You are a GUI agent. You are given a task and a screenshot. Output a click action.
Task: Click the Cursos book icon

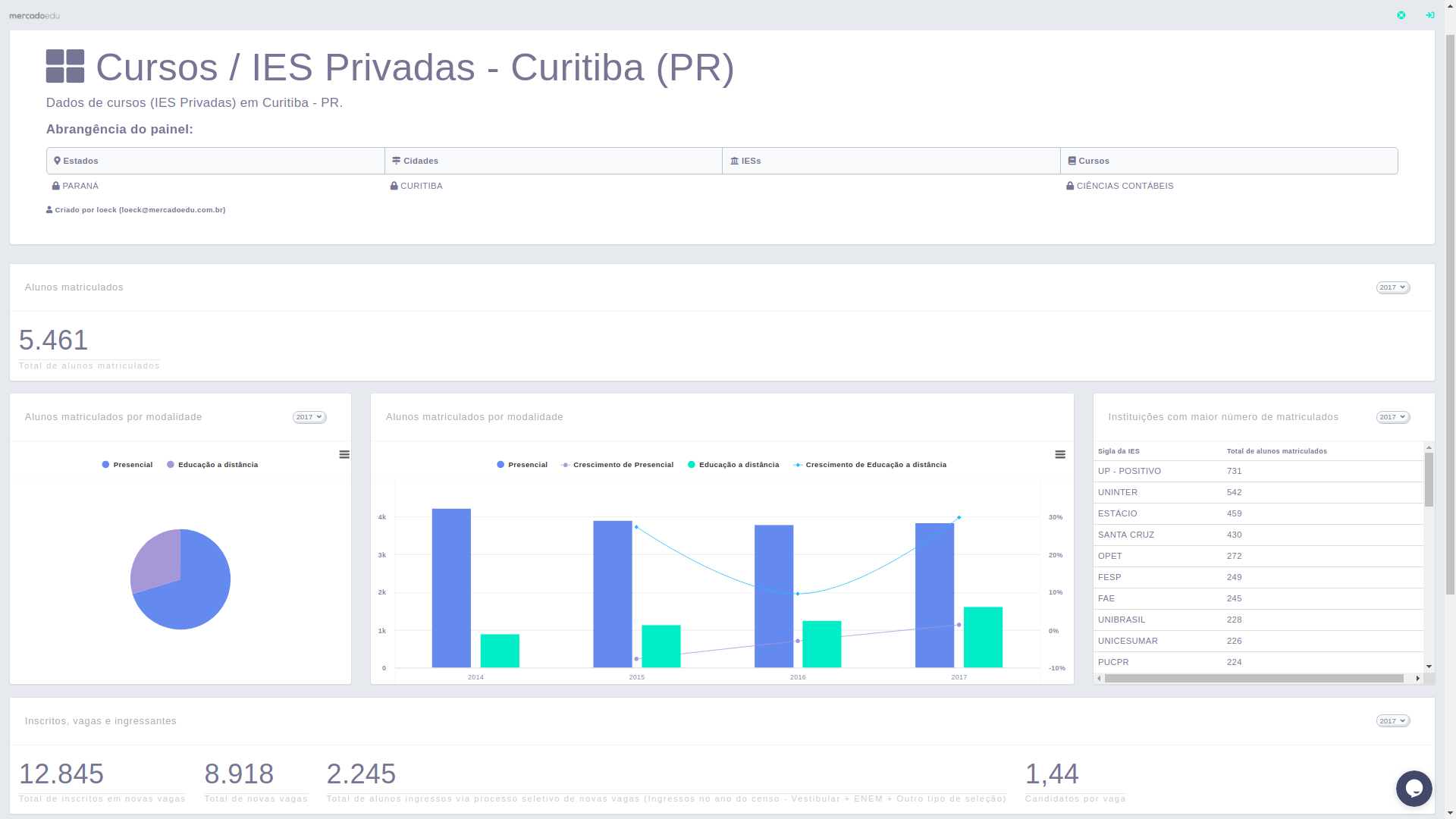click(1072, 161)
